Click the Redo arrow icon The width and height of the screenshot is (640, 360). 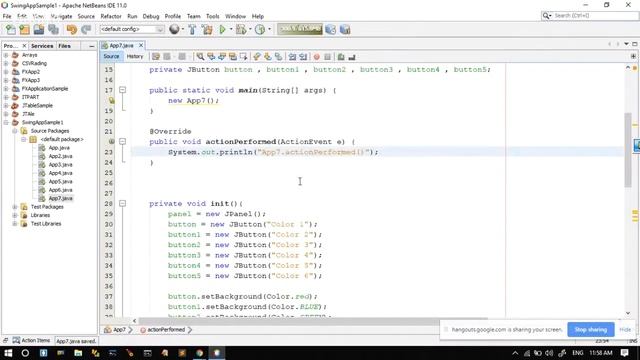point(86,29)
